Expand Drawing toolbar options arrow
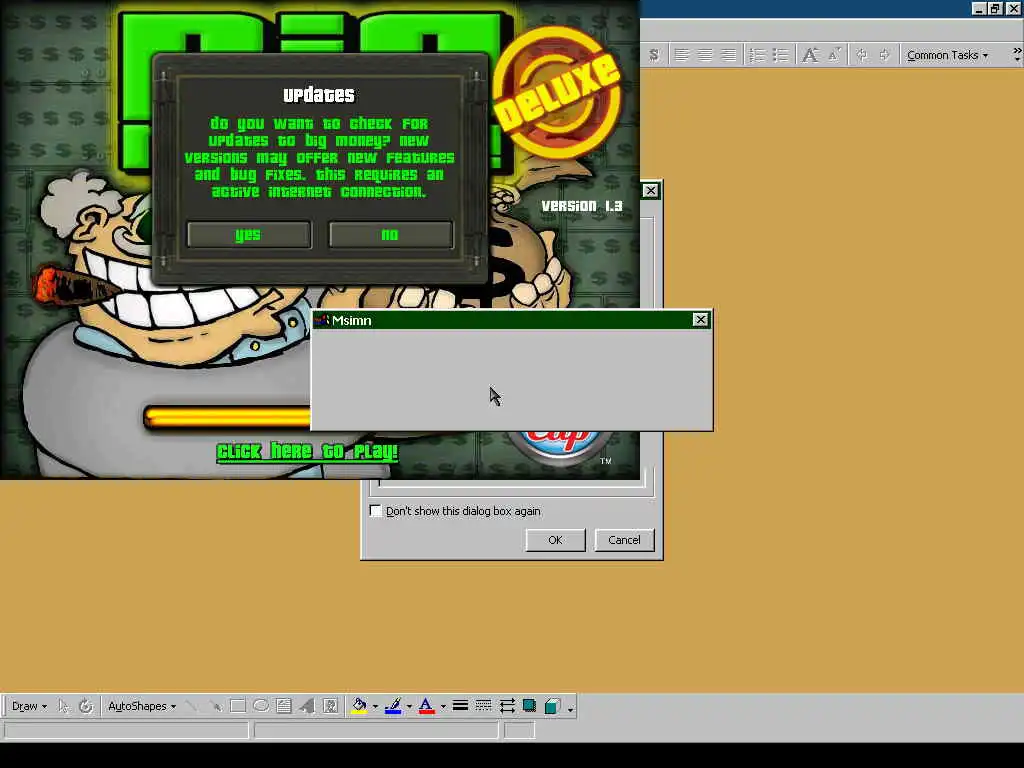 (x=571, y=708)
